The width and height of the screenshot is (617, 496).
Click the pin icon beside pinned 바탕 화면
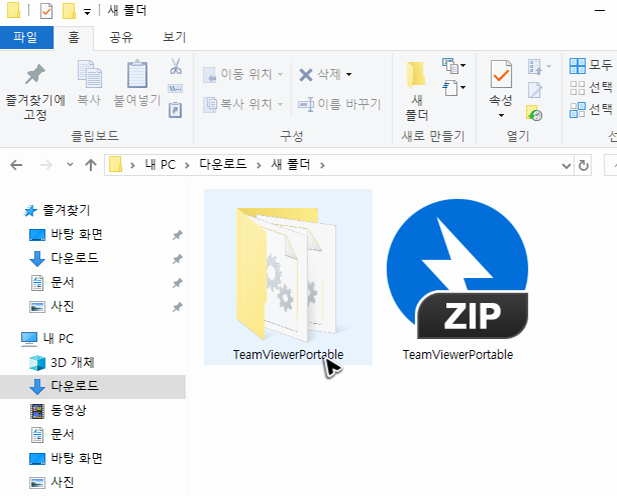177,235
